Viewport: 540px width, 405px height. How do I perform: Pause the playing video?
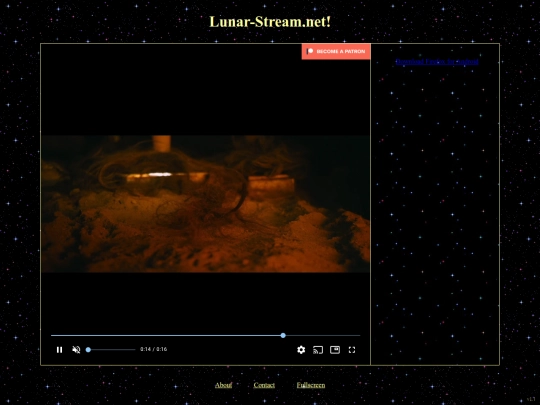[x=59, y=350]
